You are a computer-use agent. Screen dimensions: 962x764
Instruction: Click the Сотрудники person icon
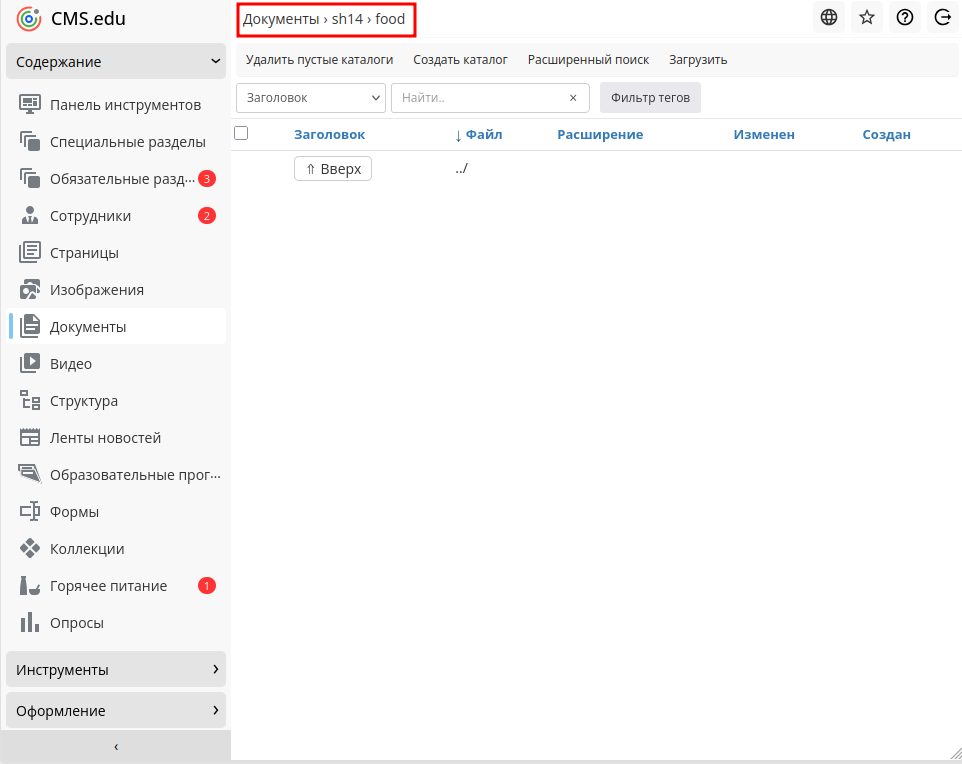click(30, 216)
